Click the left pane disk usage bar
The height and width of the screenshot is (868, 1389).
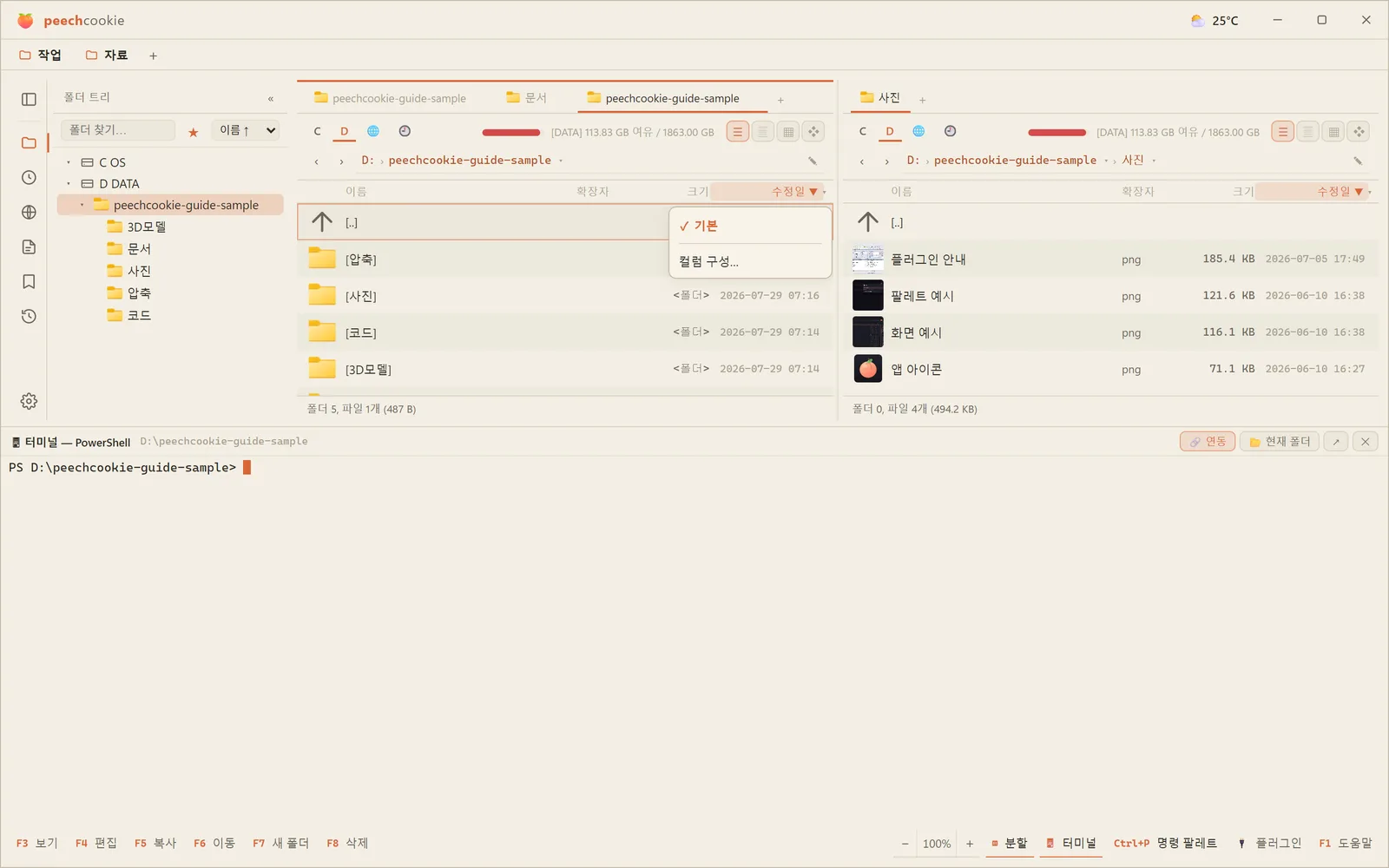tap(511, 133)
